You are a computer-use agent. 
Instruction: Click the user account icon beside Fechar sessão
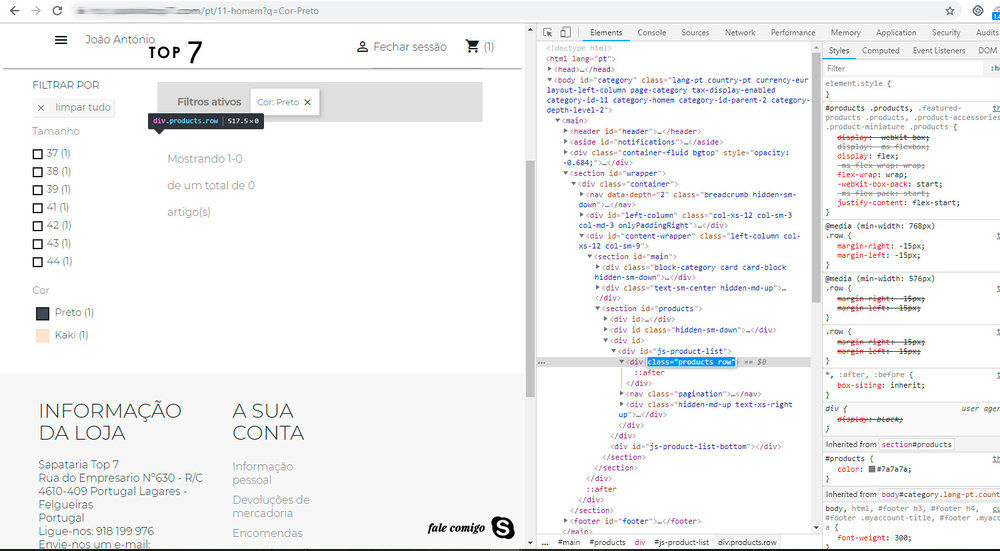(362, 47)
